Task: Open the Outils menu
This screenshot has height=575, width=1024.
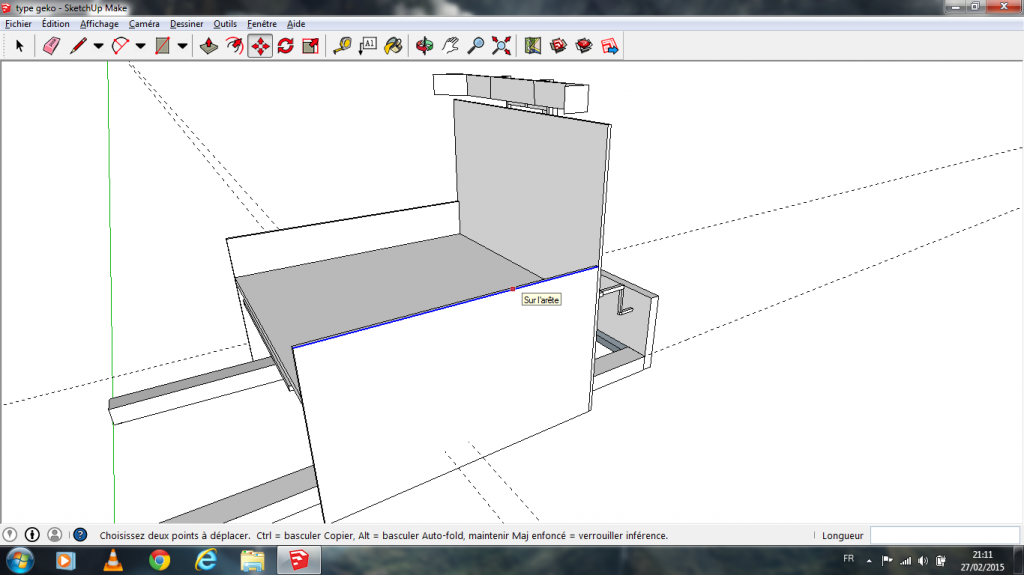Action: click(x=225, y=24)
